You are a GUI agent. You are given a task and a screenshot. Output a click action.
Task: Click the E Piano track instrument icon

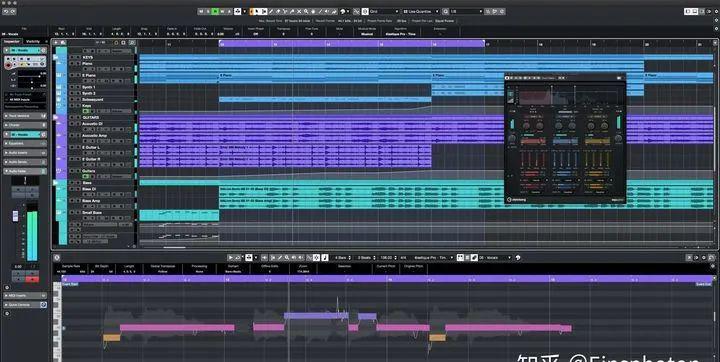(x=58, y=75)
